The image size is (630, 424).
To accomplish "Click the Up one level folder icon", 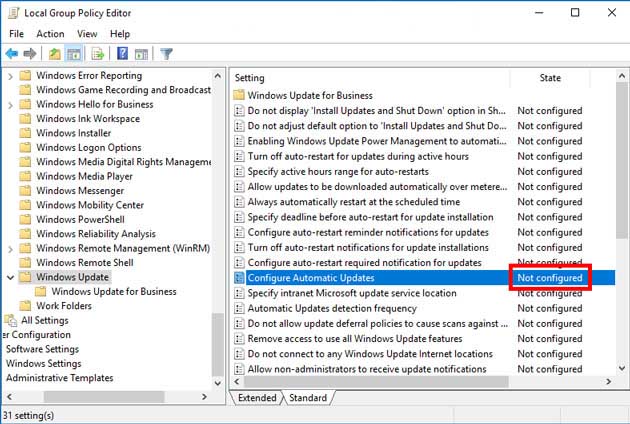I will click(55, 53).
